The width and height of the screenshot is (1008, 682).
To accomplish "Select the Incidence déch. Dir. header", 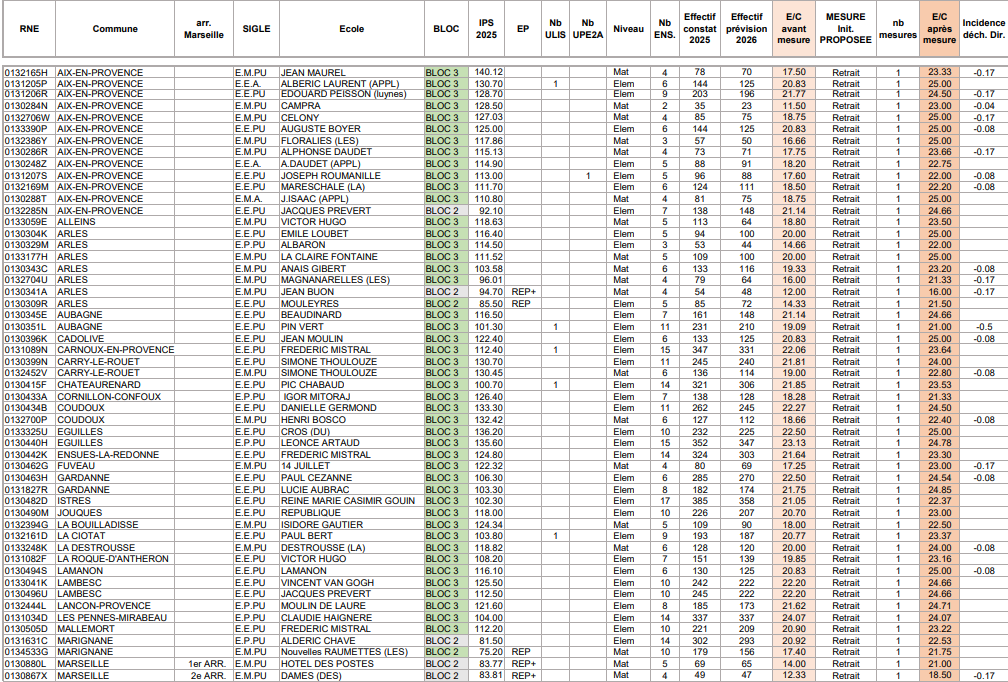I will click(x=984, y=29).
